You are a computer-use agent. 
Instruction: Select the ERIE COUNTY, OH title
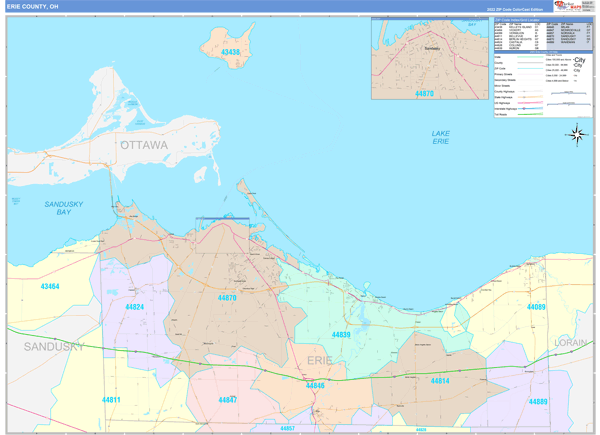point(35,6)
